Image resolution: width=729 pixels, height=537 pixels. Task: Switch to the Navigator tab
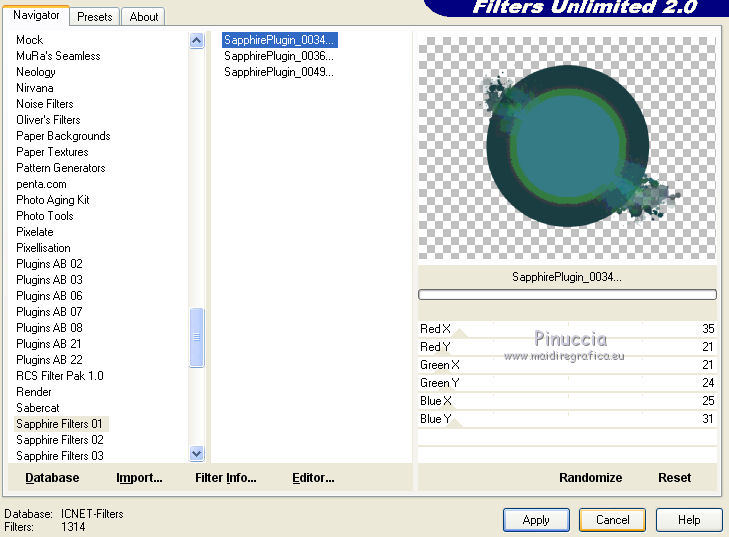[x=36, y=15]
